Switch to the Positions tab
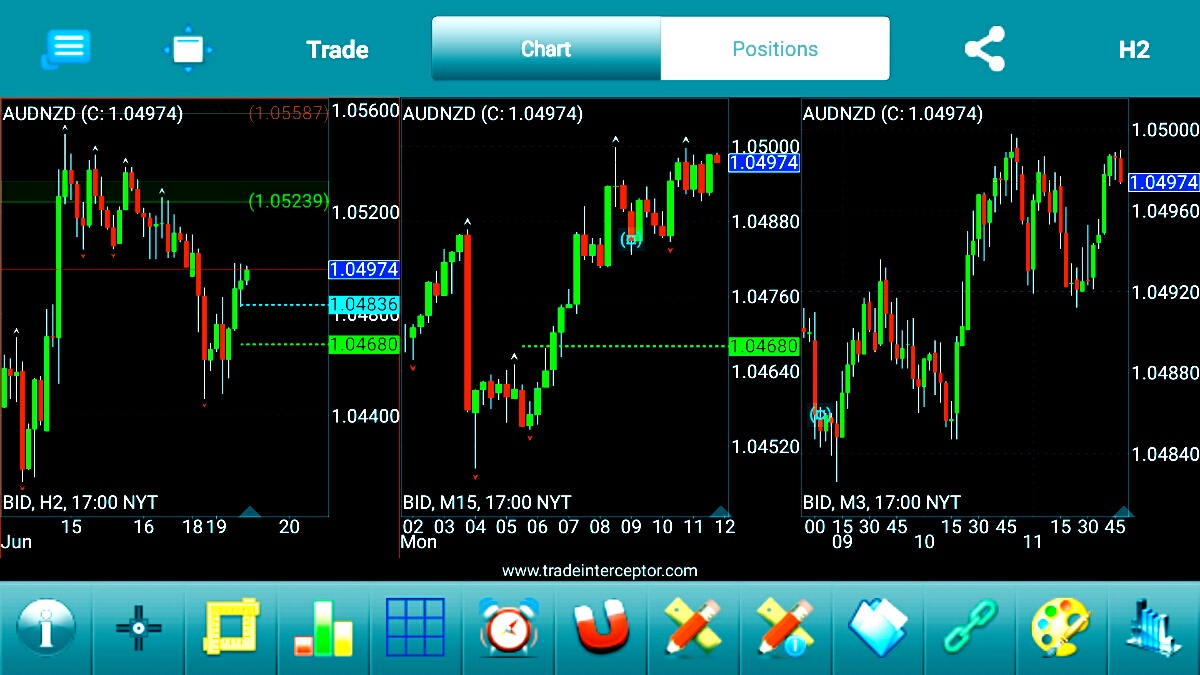The image size is (1200, 675). tap(775, 48)
